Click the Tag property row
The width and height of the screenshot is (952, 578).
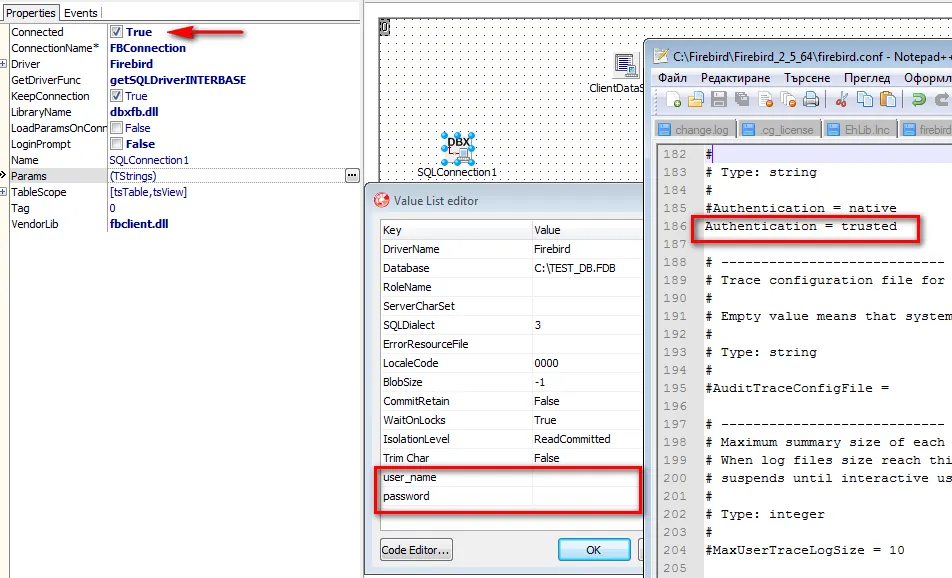(185, 208)
